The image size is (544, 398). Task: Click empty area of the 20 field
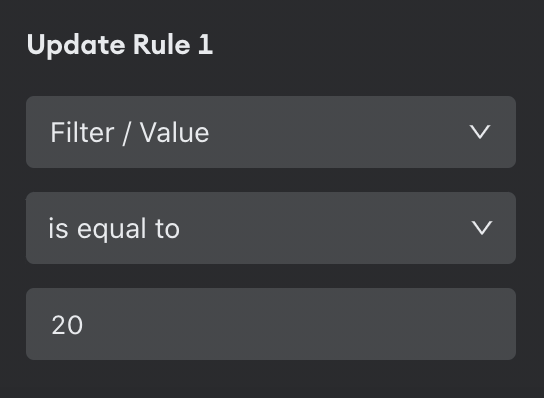298,324
